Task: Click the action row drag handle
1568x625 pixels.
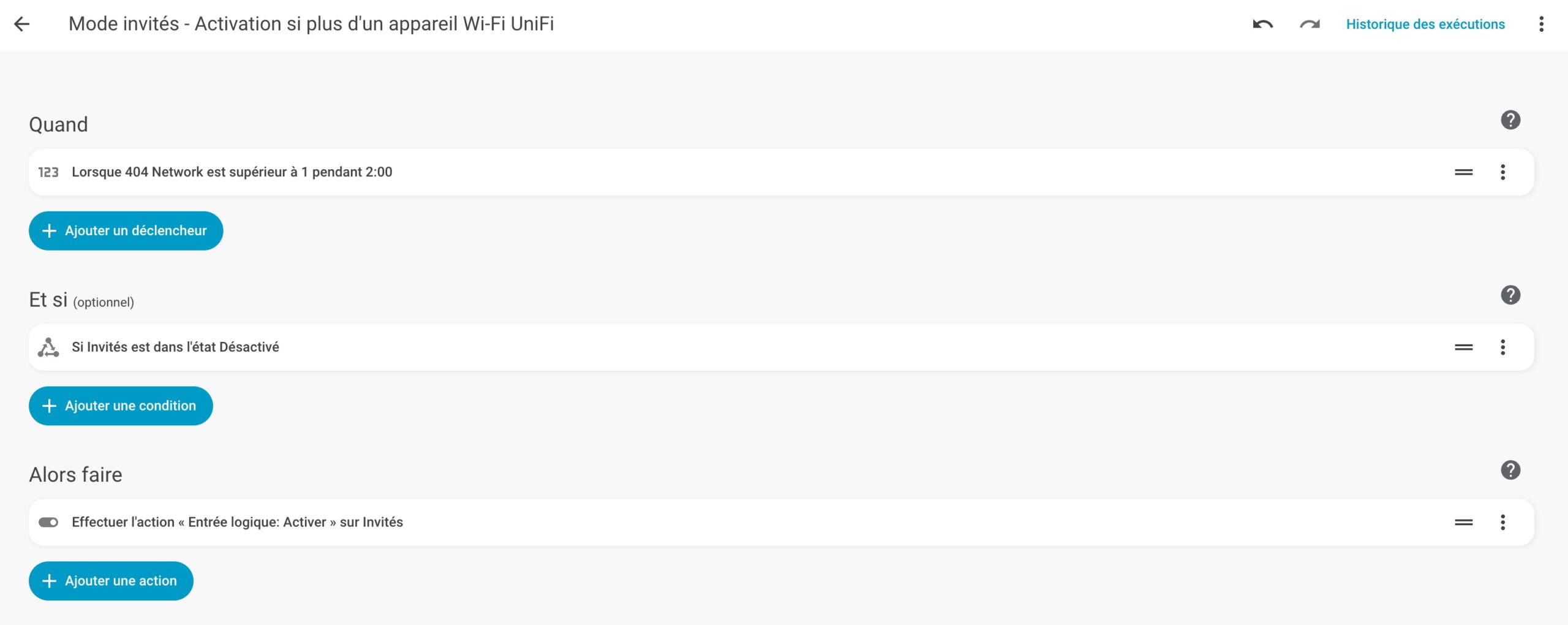Action: [x=1463, y=523]
